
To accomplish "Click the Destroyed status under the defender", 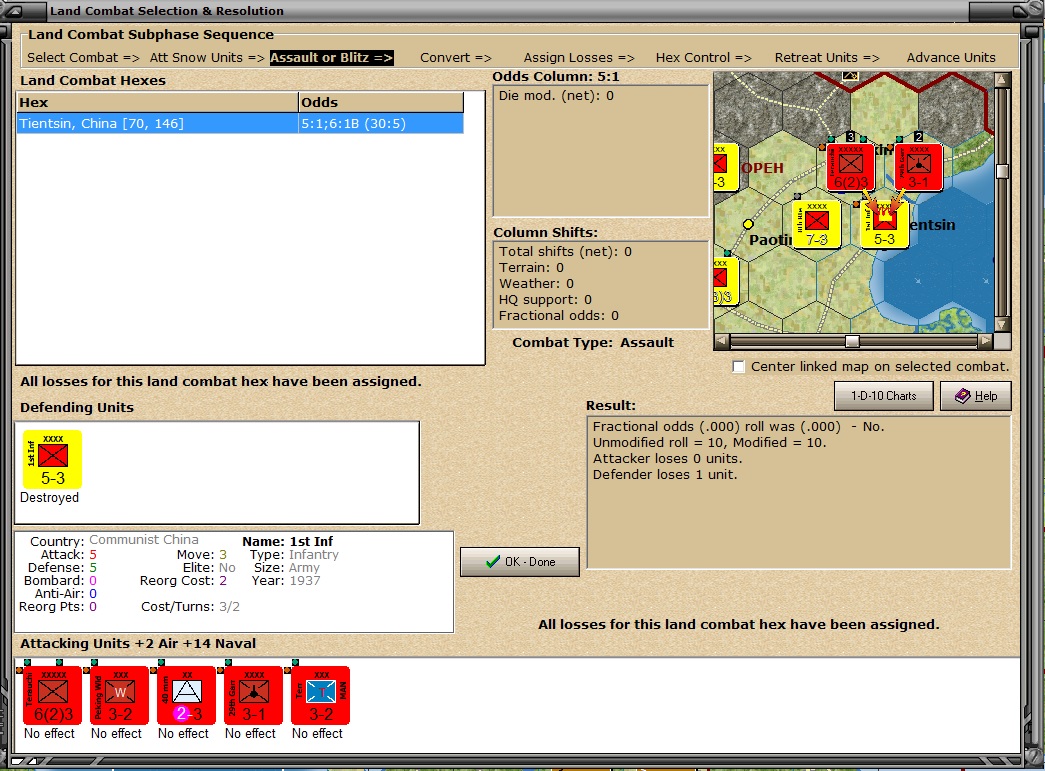I will click(49, 498).
